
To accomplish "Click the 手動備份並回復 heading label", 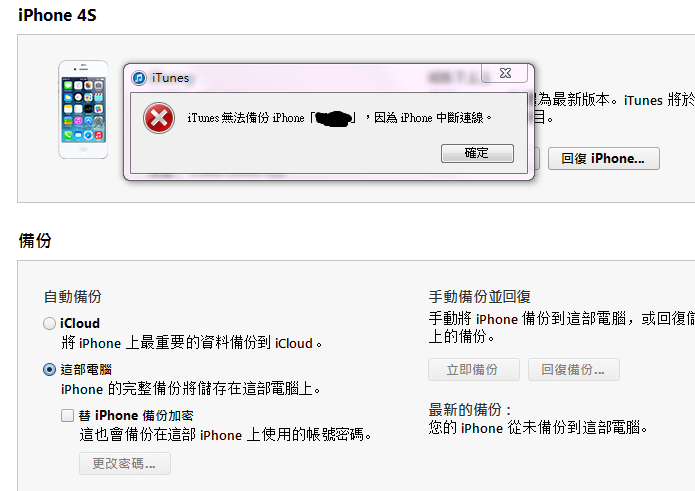I will 480,296.
